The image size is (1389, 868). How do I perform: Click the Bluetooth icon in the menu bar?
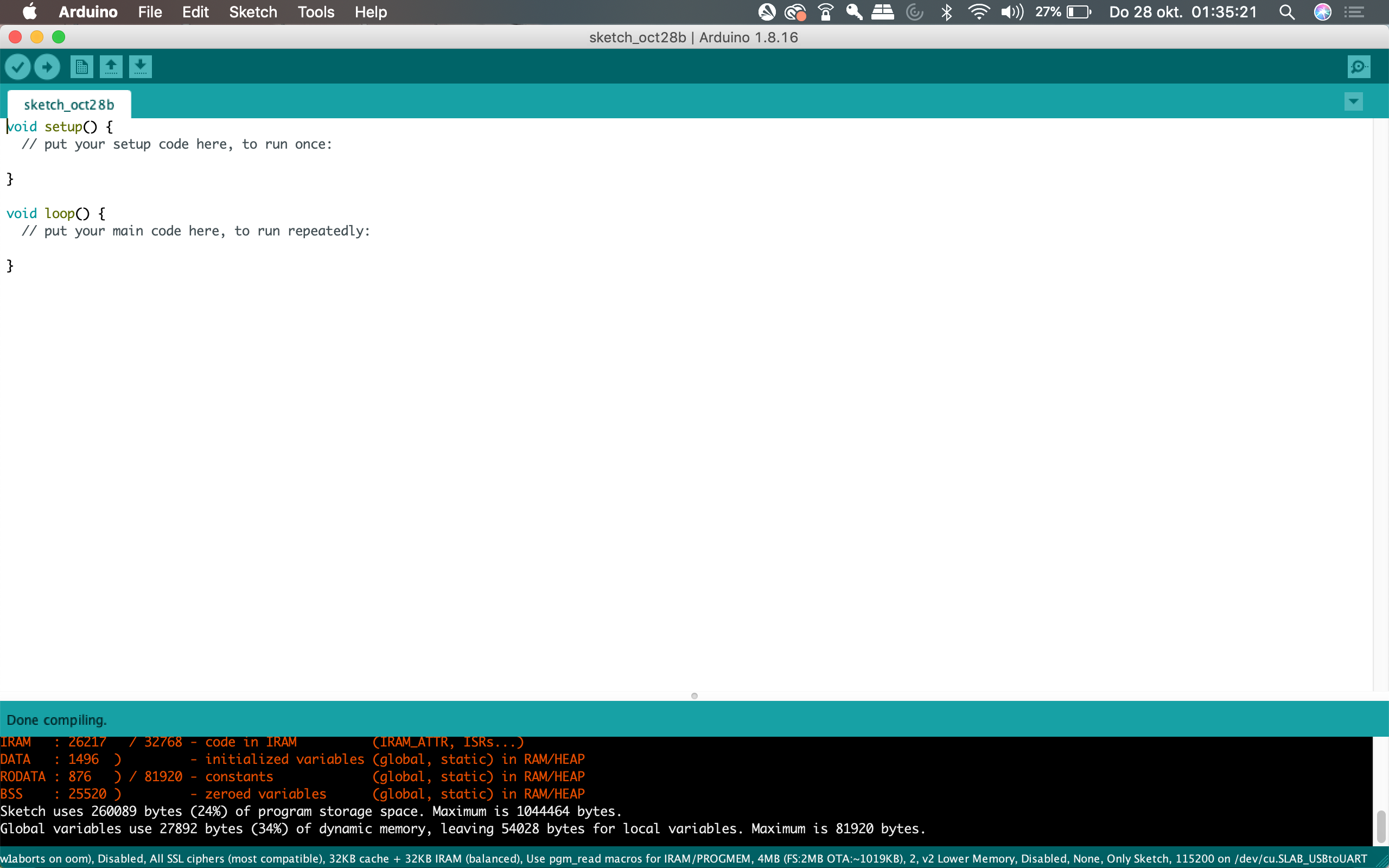click(947, 12)
